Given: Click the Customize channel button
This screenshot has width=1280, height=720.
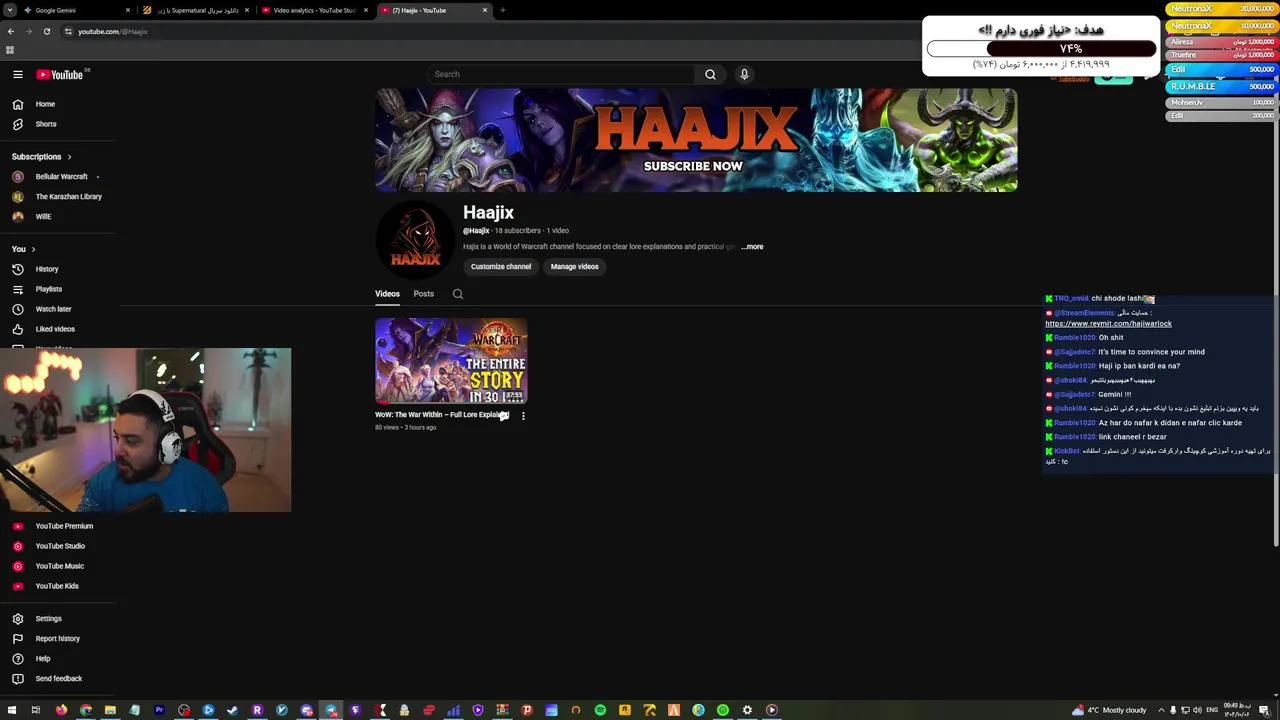Looking at the screenshot, I should coord(501,267).
